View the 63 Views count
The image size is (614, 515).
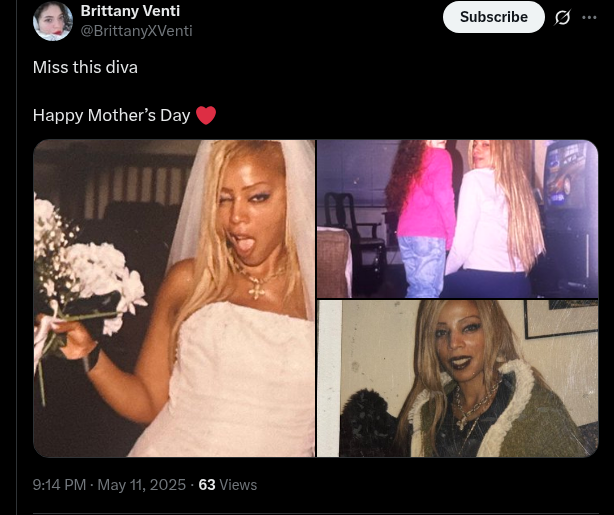point(228,485)
